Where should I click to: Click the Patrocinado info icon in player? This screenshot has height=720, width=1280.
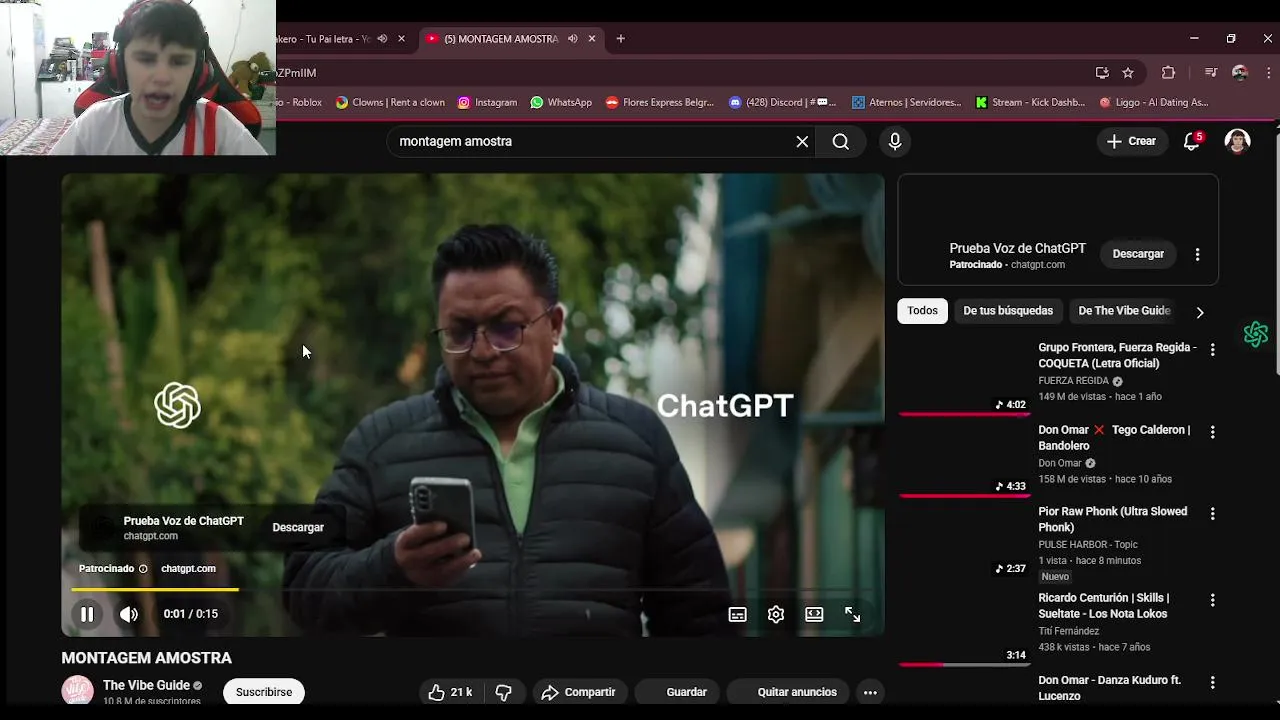[143, 568]
